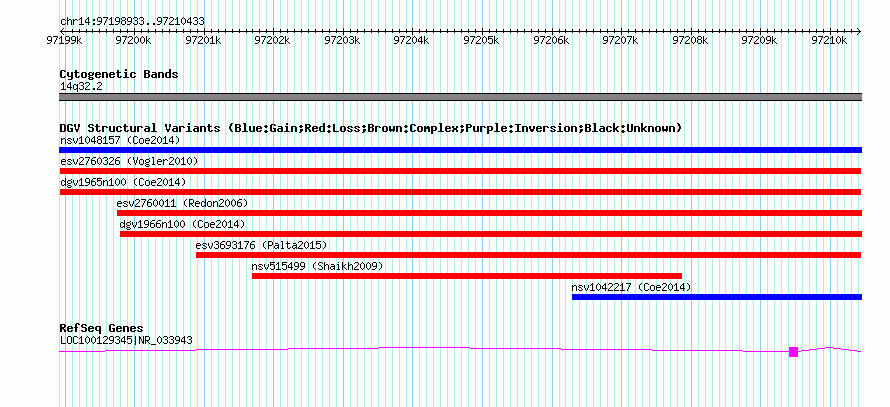This screenshot has height=407, width=890.
Task: Click the 97206k ruler position
Action: [552, 41]
